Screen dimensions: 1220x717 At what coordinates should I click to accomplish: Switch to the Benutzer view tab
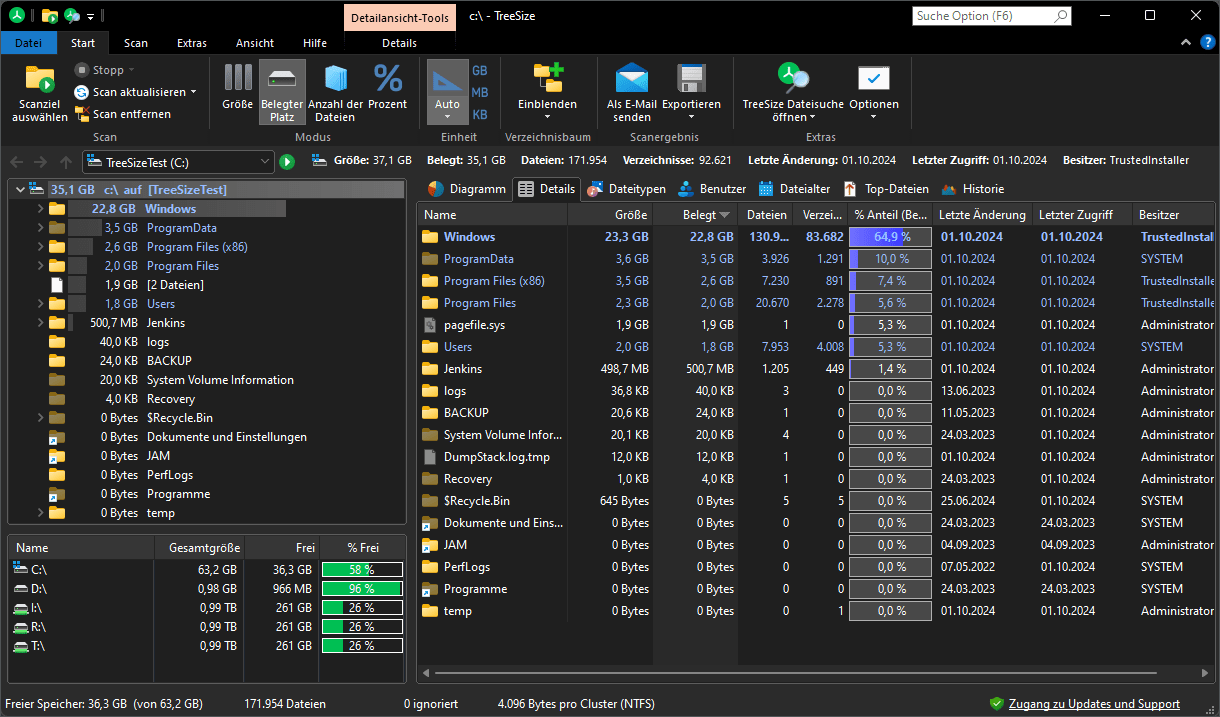pos(713,189)
